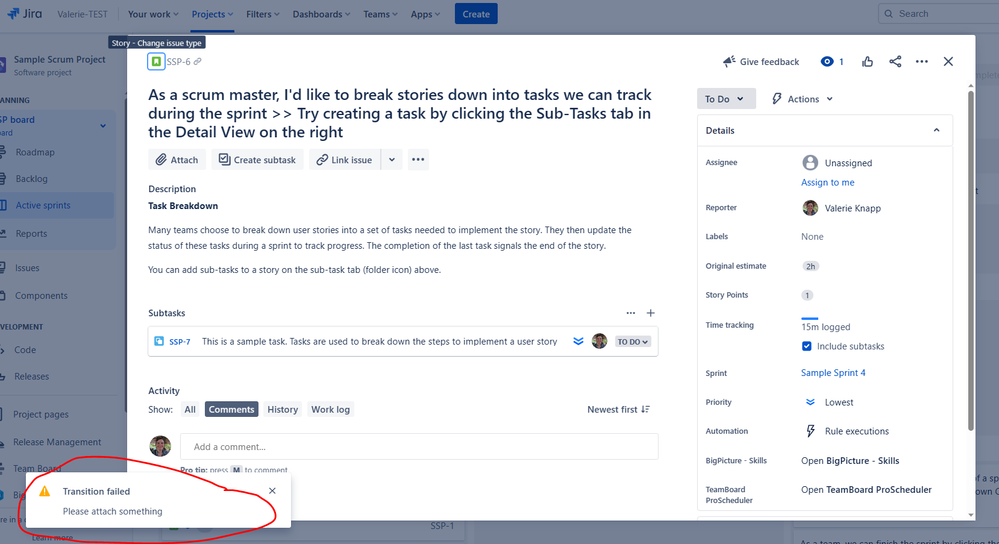The image size is (999, 544).
Task: Click the Story Points value 1
Action: point(807,295)
